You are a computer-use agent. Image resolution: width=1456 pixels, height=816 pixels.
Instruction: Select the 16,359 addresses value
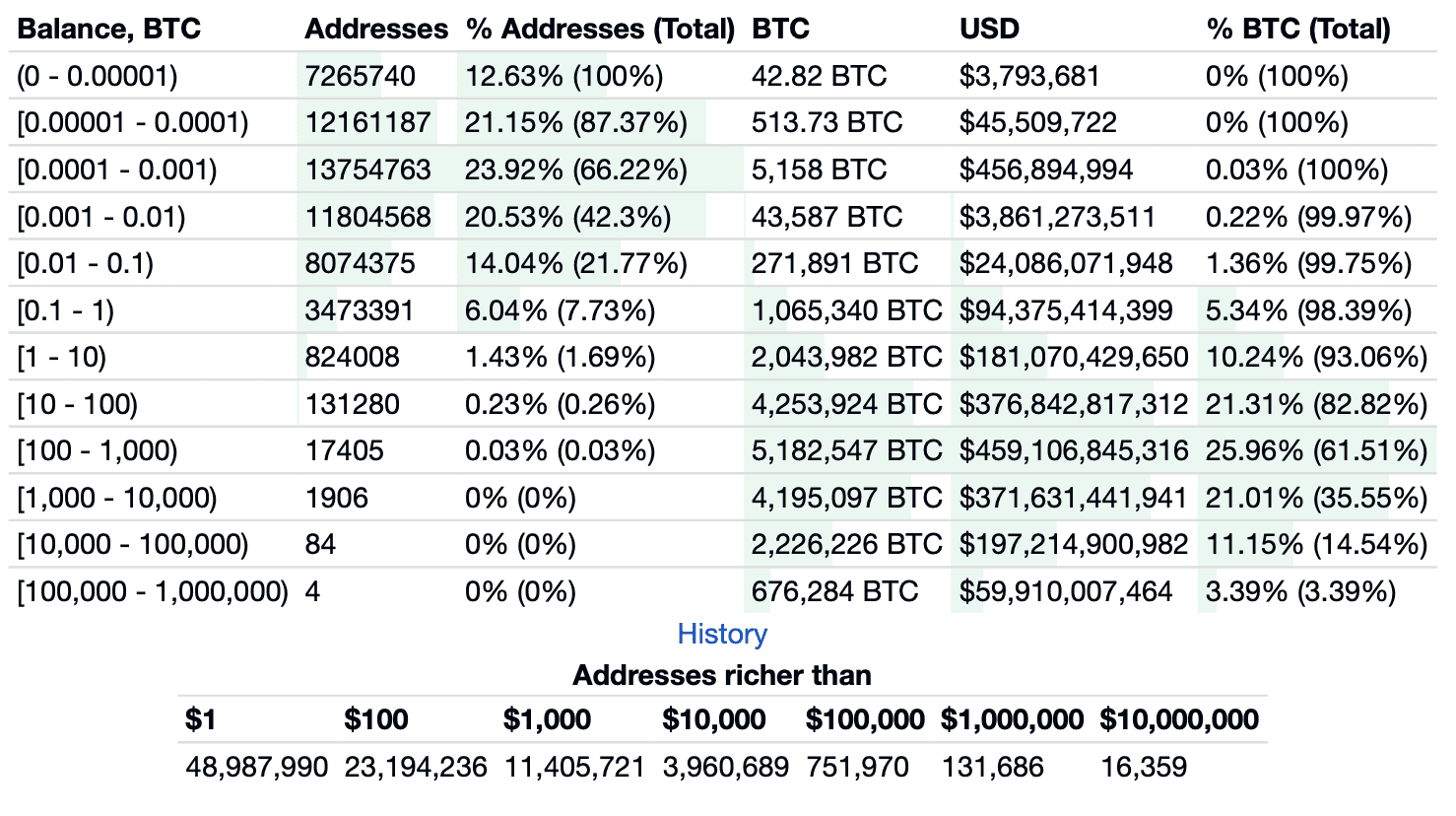click(x=1144, y=767)
